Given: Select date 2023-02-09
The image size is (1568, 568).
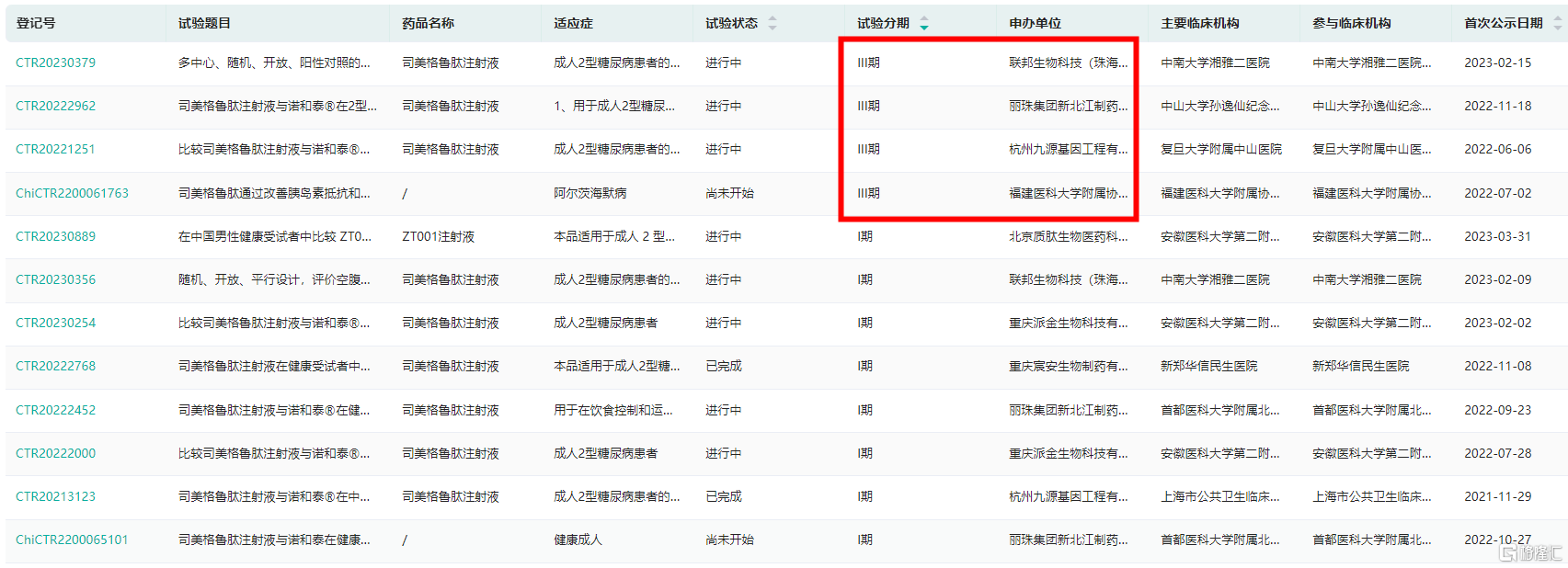Looking at the screenshot, I should click(x=1497, y=279).
